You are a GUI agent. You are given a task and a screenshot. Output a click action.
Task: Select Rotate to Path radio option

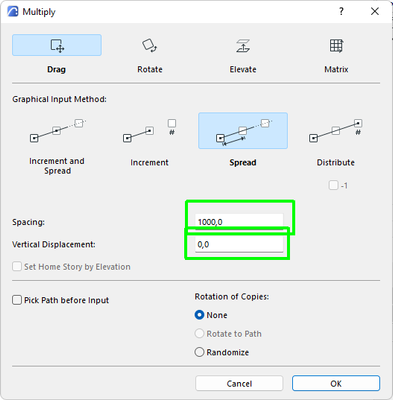(199, 334)
